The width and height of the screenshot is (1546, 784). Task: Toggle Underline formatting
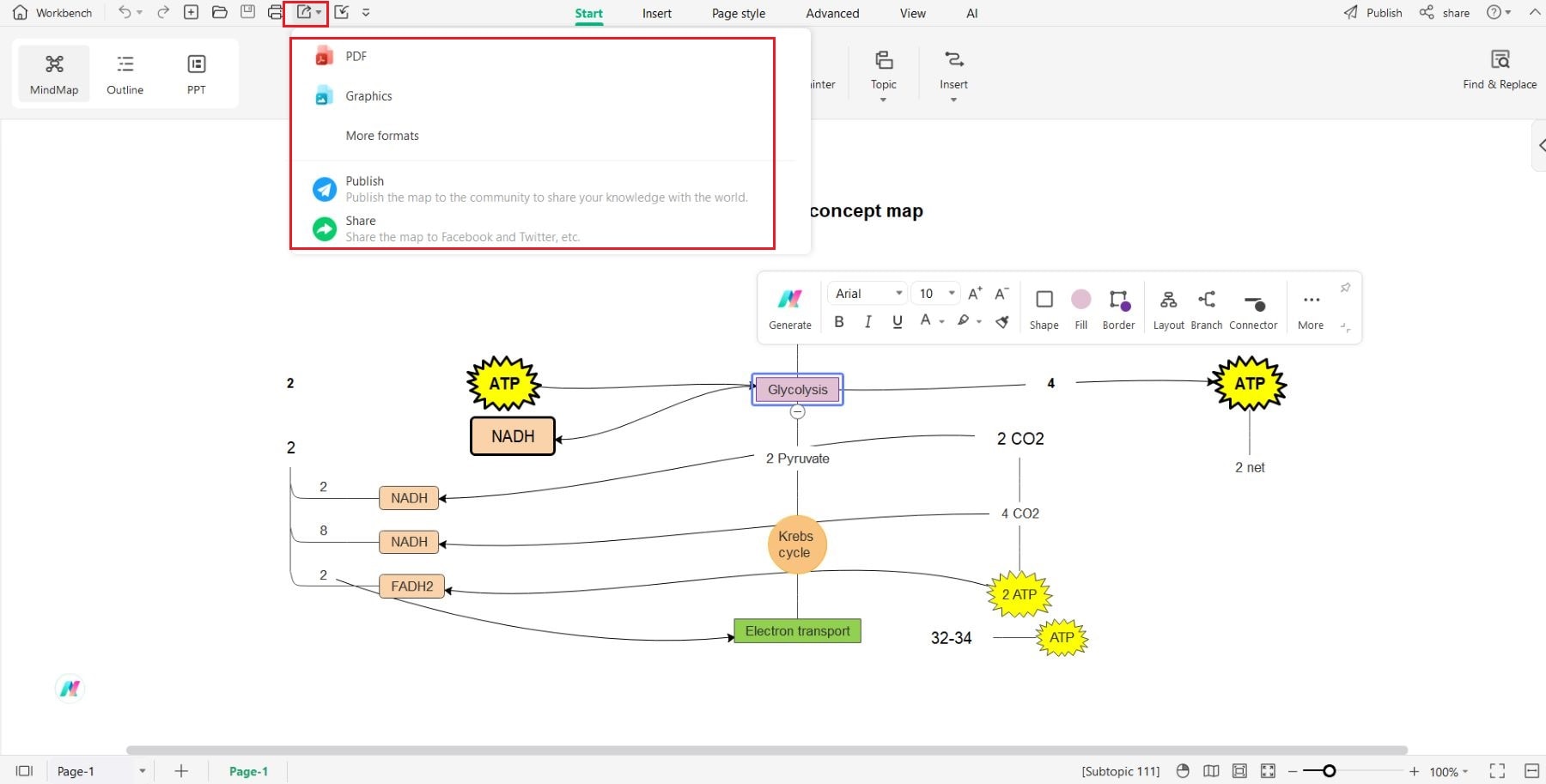coord(898,321)
